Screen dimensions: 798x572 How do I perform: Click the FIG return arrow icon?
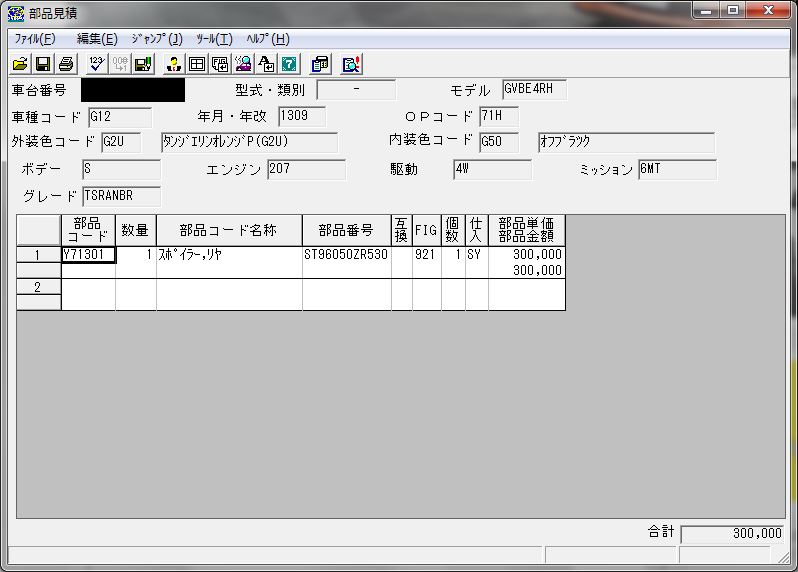(x=220, y=64)
